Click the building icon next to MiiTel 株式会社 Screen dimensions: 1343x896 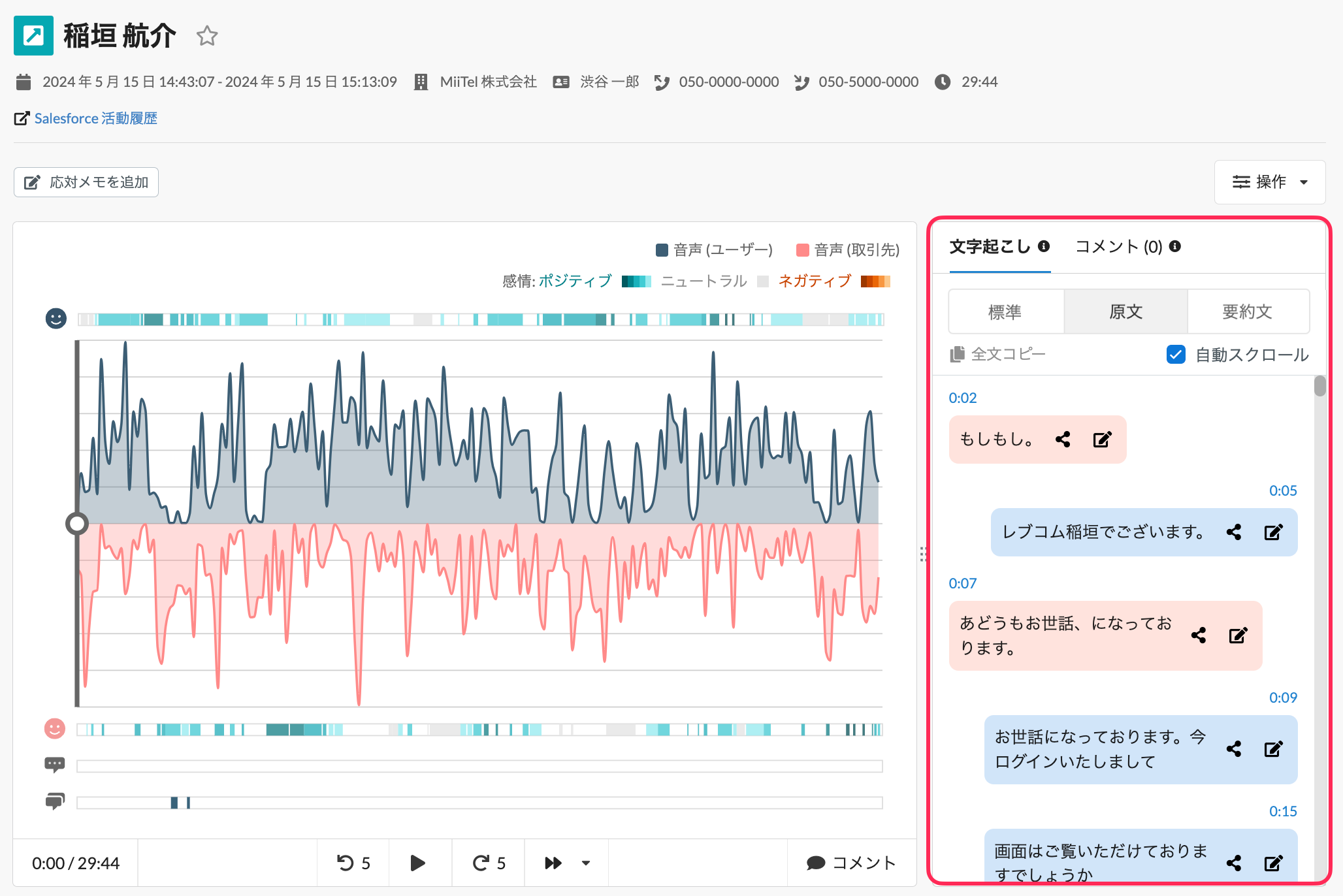pos(421,82)
